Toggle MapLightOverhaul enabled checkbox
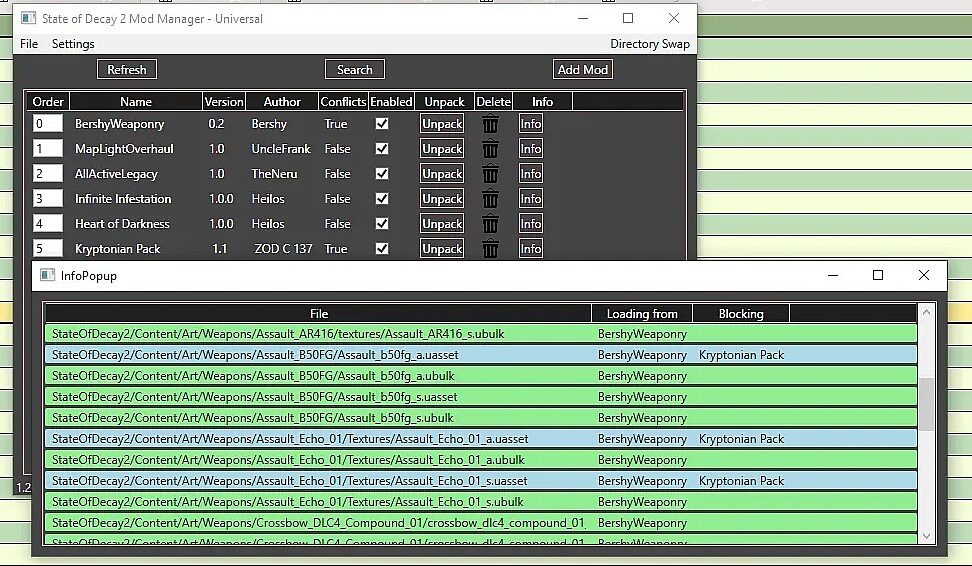This screenshot has width=972, height=566. pyautogui.click(x=382, y=148)
